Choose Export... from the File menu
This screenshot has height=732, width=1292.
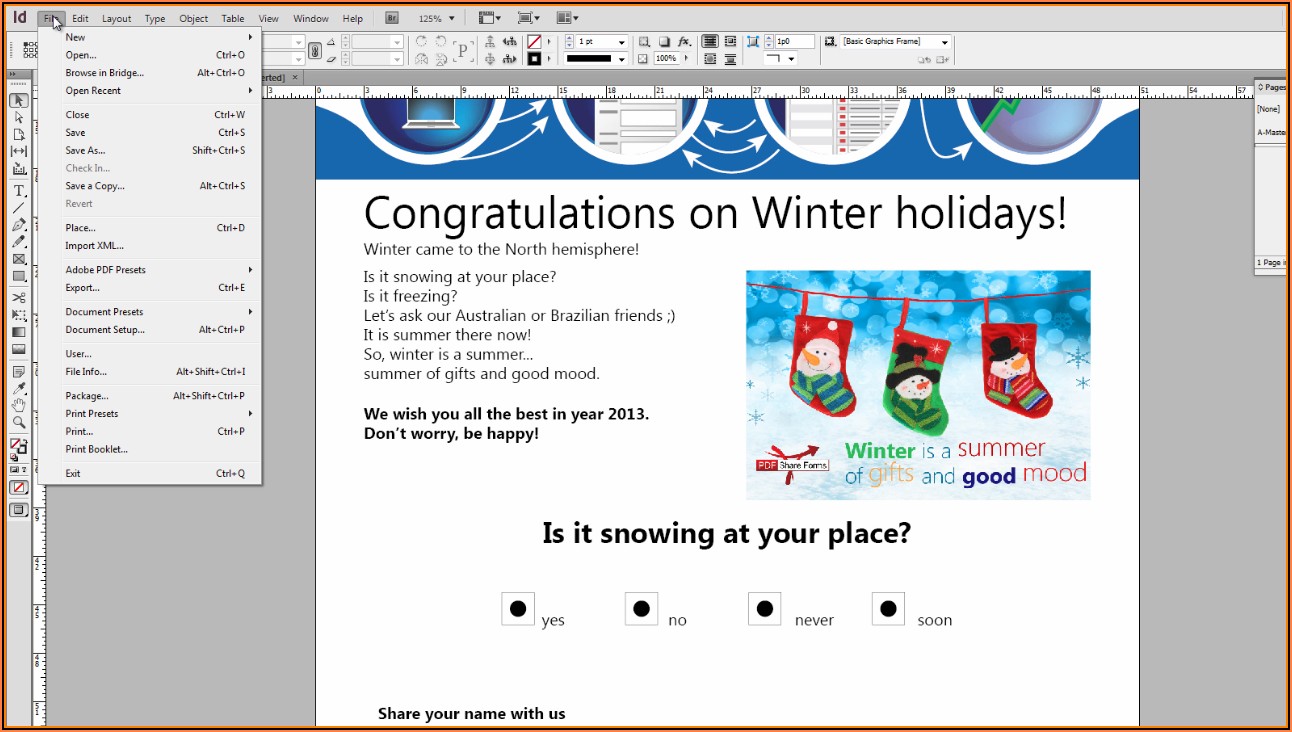83,288
